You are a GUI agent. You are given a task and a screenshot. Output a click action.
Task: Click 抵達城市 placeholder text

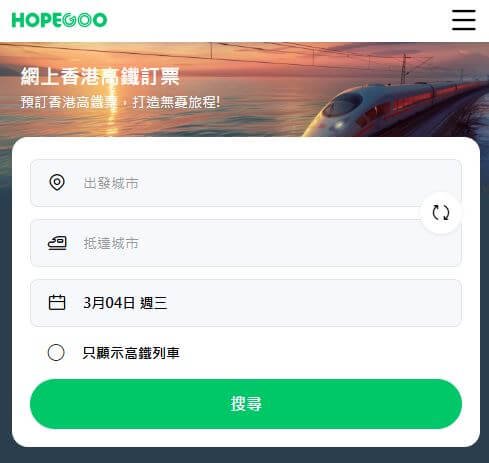pyautogui.click(x=111, y=243)
